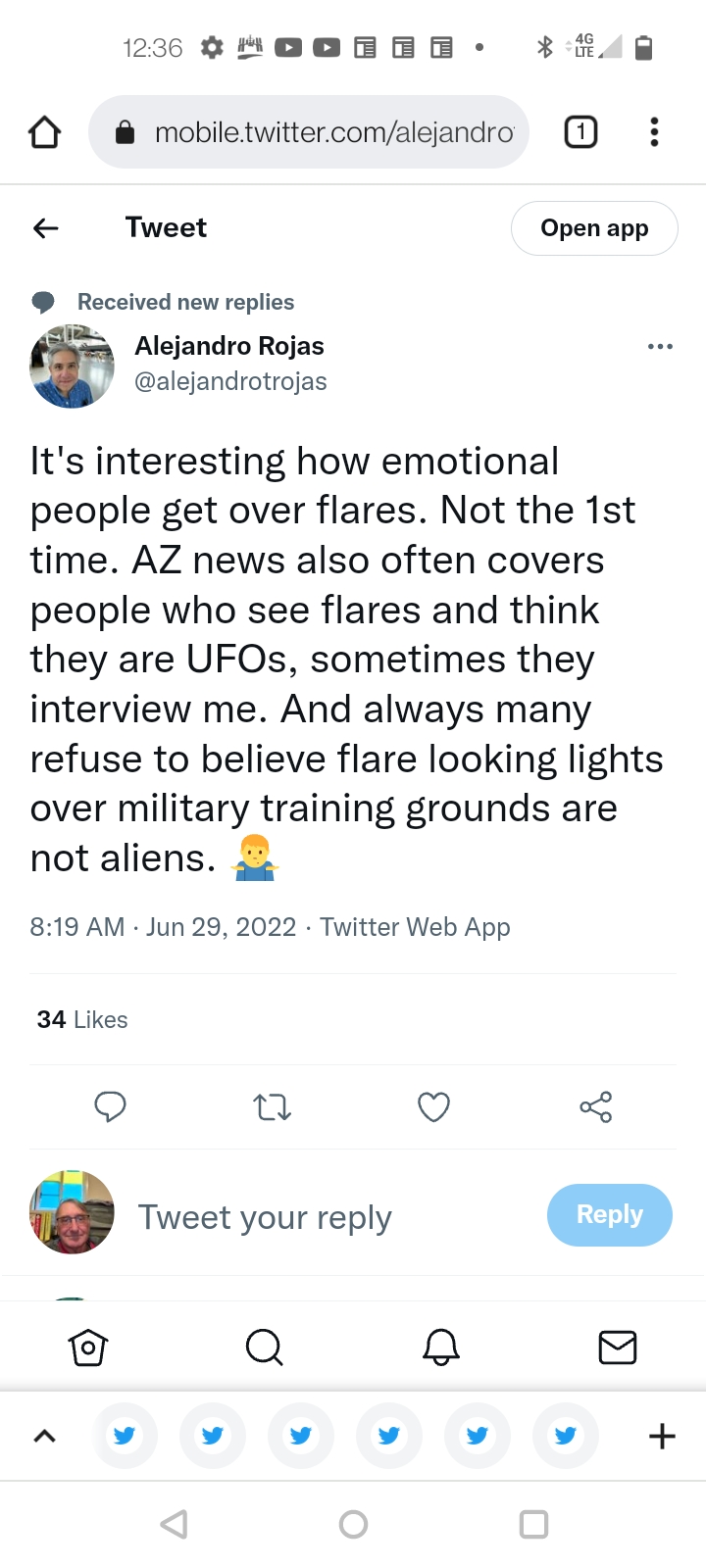This screenshot has width=706, height=1568.
Task: Tap the browser home icon
Action: pos(44,132)
